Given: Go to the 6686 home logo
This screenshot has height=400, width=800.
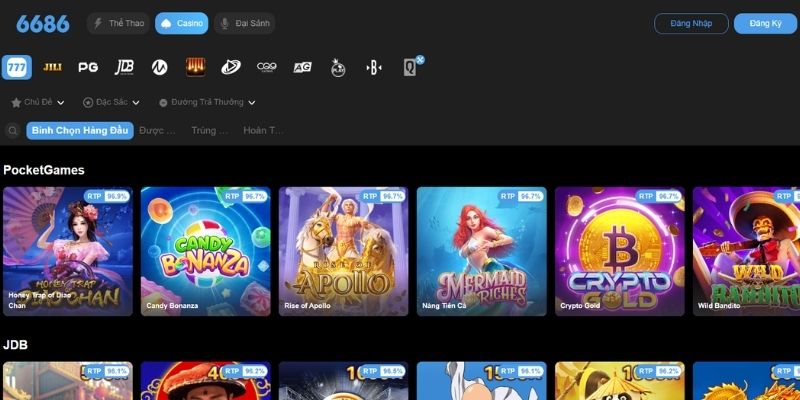Looking at the screenshot, I should [42, 23].
